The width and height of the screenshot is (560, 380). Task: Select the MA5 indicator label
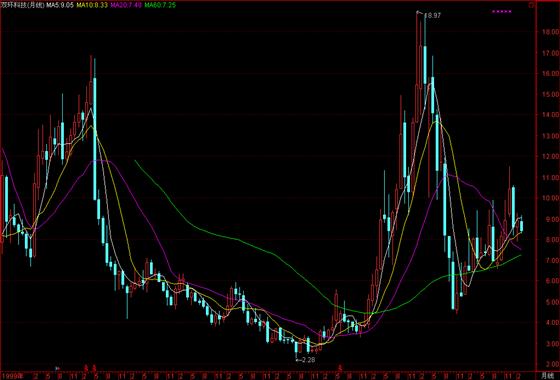click(x=61, y=5)
